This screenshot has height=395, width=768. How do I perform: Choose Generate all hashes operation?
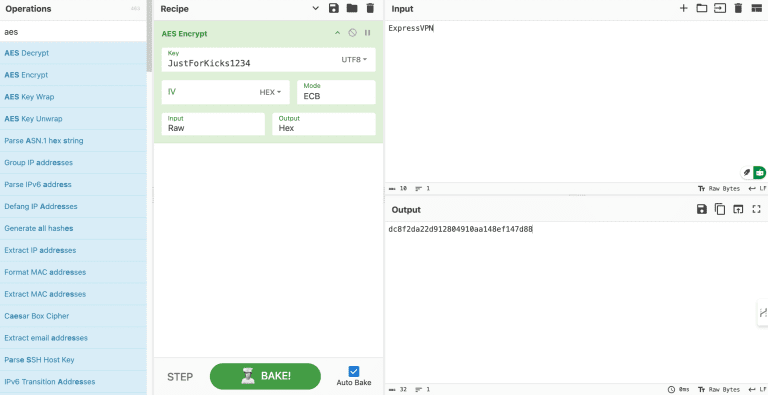(73, 228)
